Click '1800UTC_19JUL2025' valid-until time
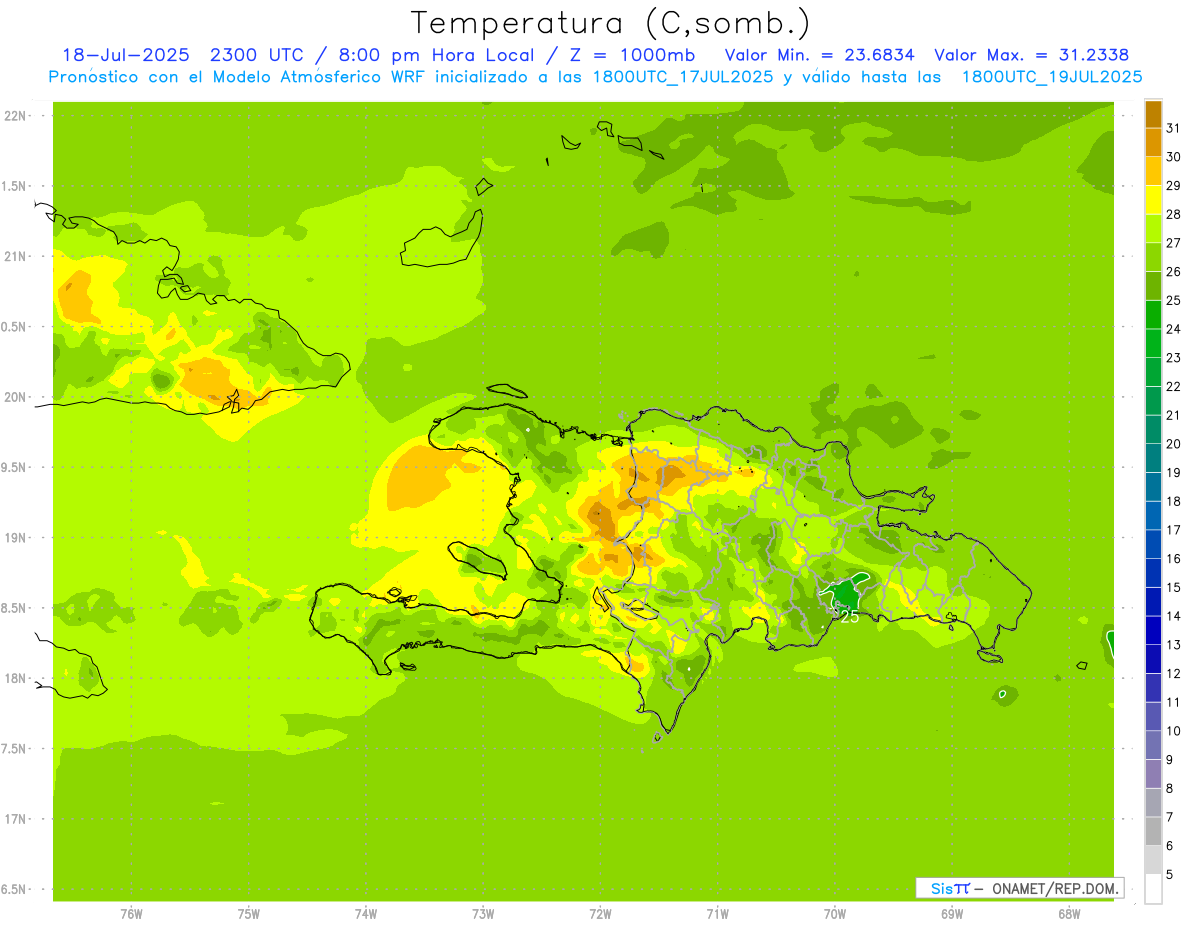 point(1052,76)
